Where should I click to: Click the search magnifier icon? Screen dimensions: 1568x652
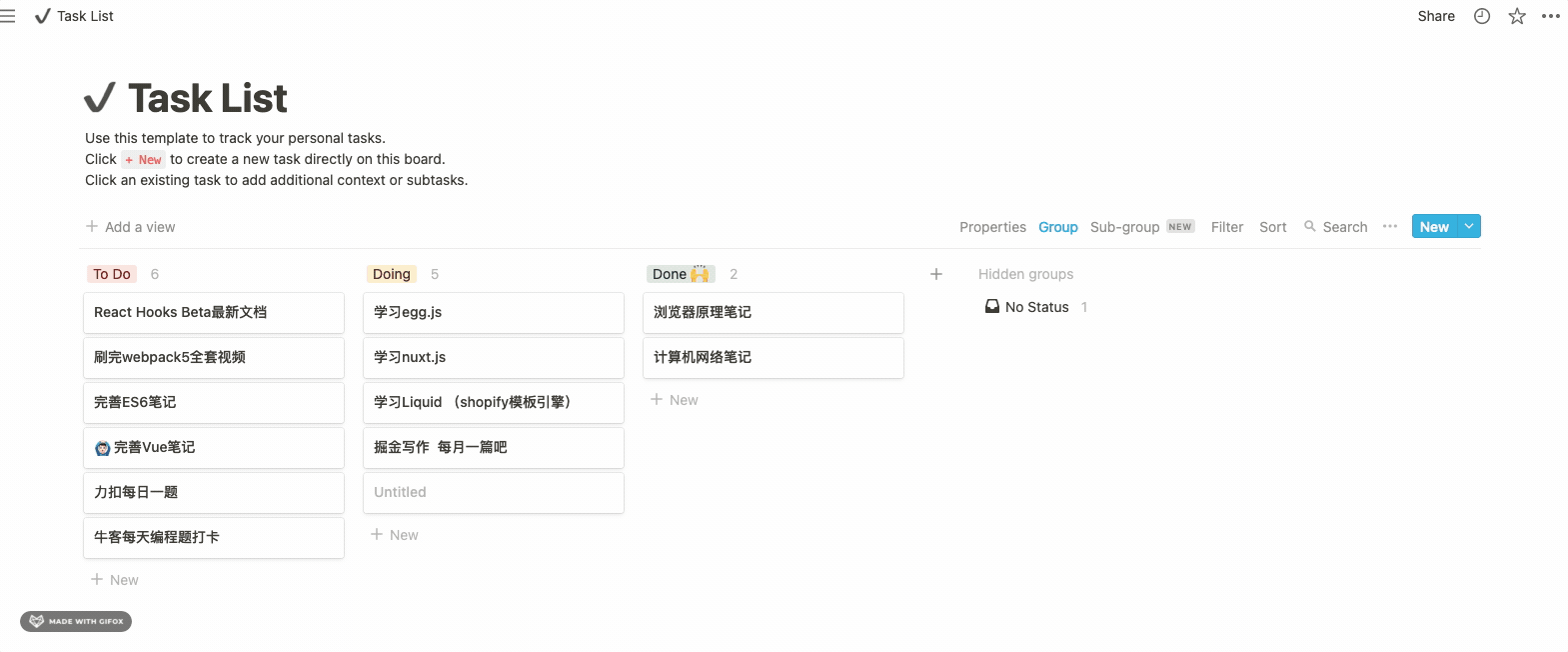point(1310,227)
